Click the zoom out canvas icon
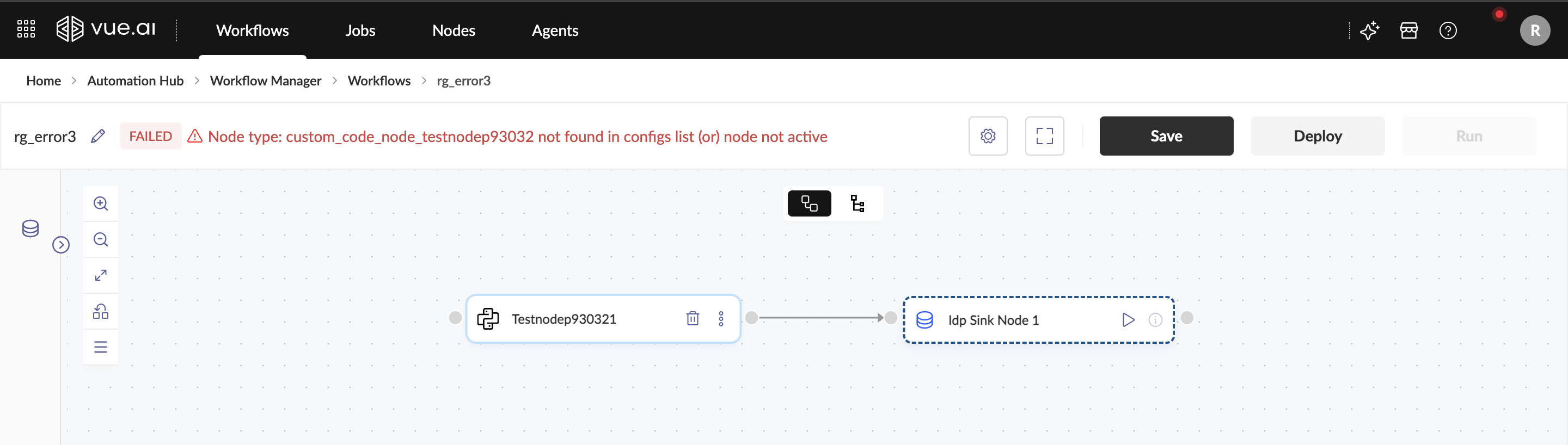This screenshot has height=445, width=1568. [100, 239]
